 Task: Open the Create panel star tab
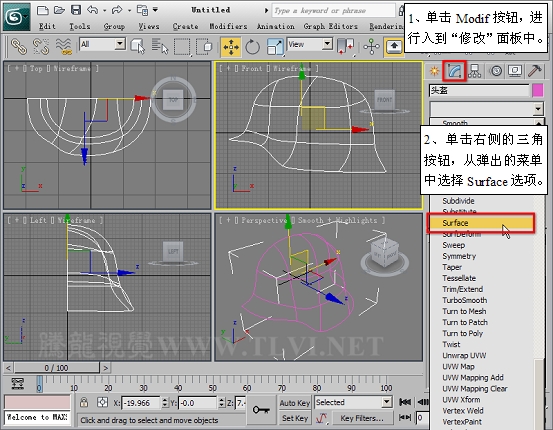point(434,71)
